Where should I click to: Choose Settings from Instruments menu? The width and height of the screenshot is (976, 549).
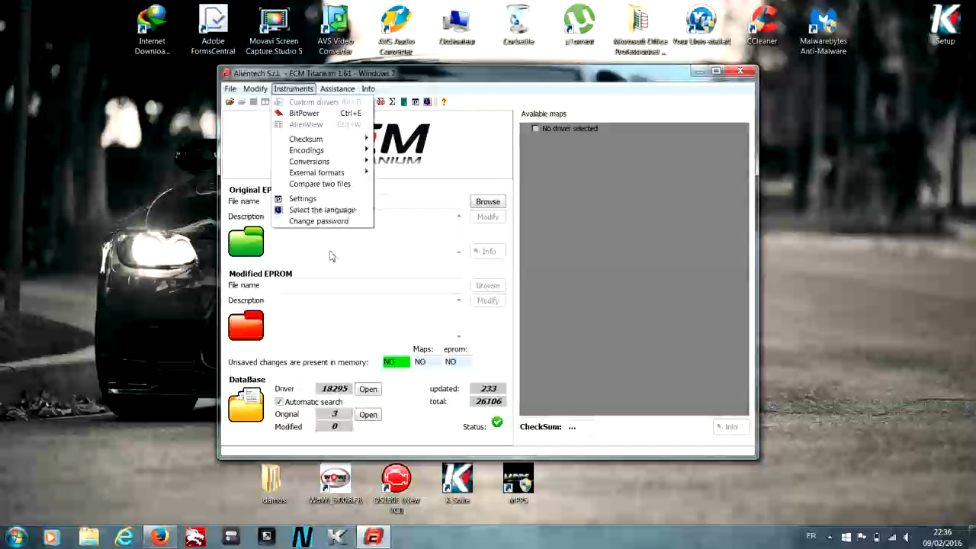tap(322, 199)
